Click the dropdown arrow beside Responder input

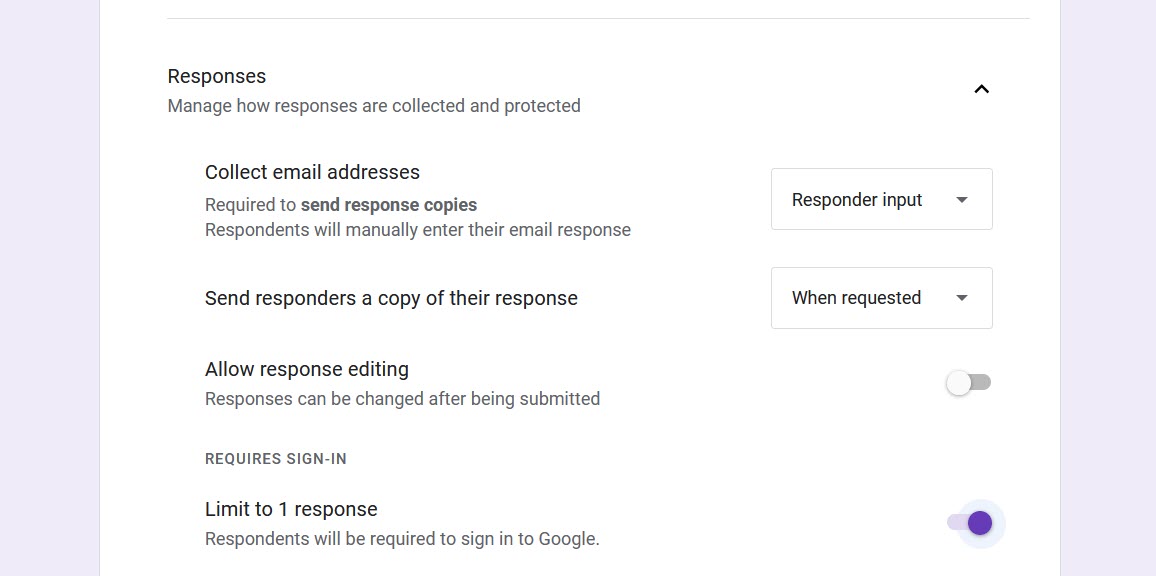pyautogui.click(x=961, y=199)
